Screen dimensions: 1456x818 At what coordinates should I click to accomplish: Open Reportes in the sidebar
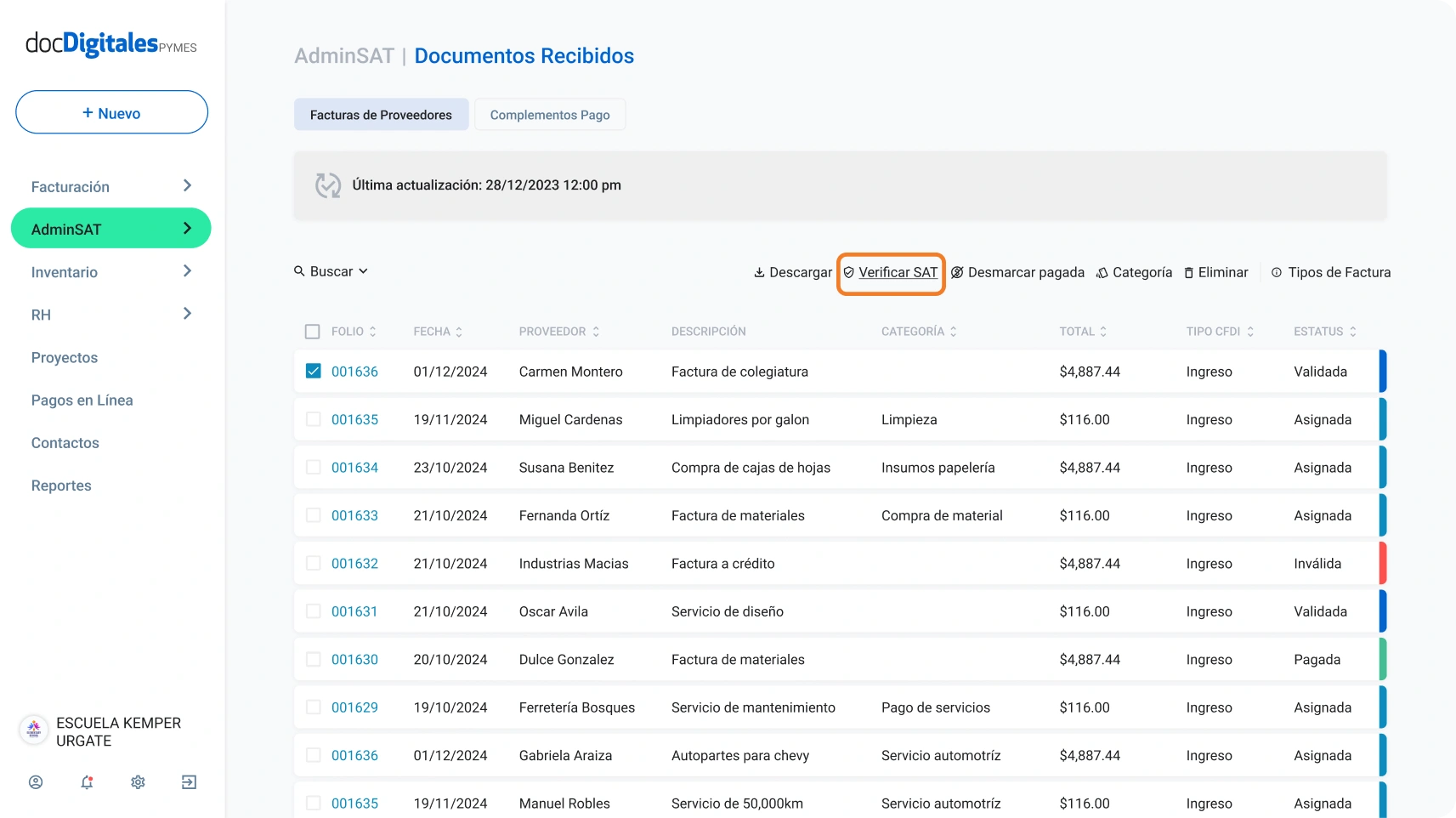[x=61, y=486]
